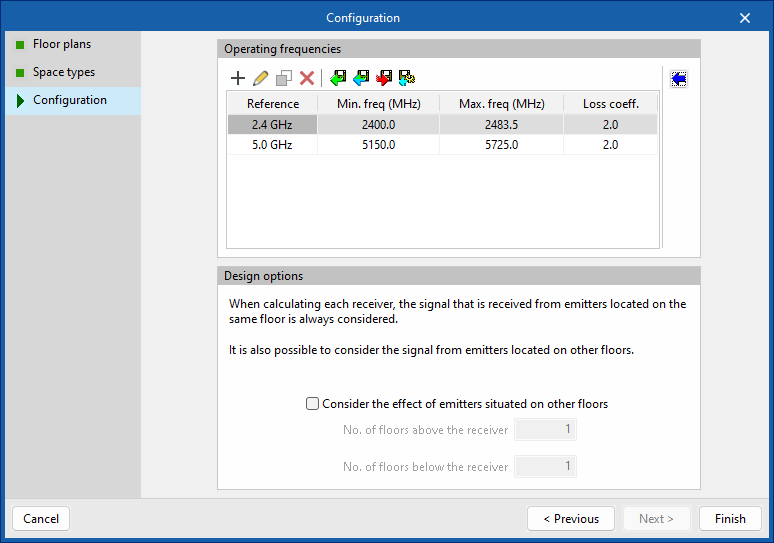Delete selected frequency using red X
This screenshot has height=543, width=774.
click(x=307, y=78)
